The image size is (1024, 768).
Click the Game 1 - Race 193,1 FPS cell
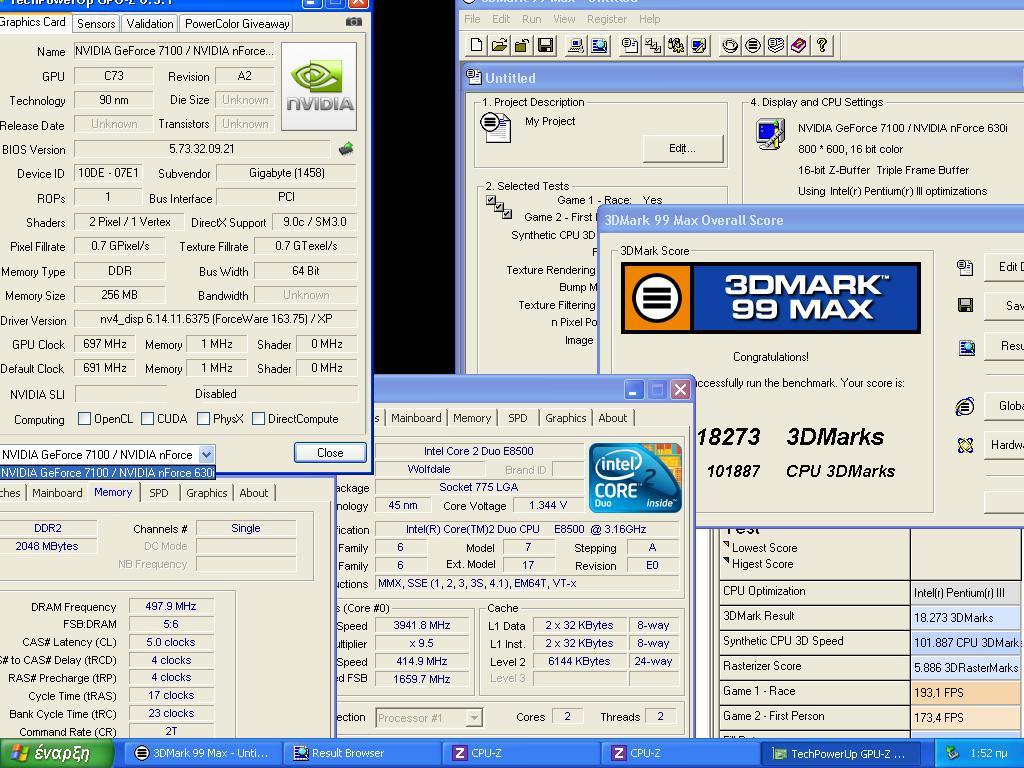[967, 692]
